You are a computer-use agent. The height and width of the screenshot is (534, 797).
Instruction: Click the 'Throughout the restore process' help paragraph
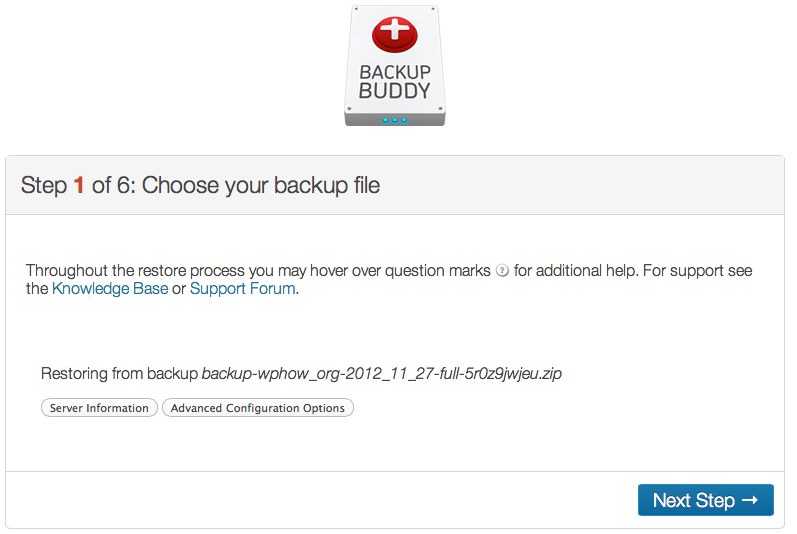[389, 279]
